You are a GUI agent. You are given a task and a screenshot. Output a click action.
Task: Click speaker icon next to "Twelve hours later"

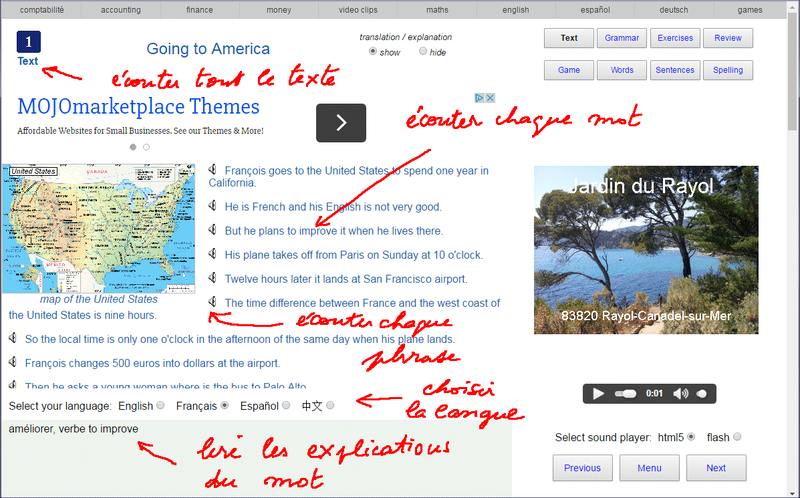point(213,278)
